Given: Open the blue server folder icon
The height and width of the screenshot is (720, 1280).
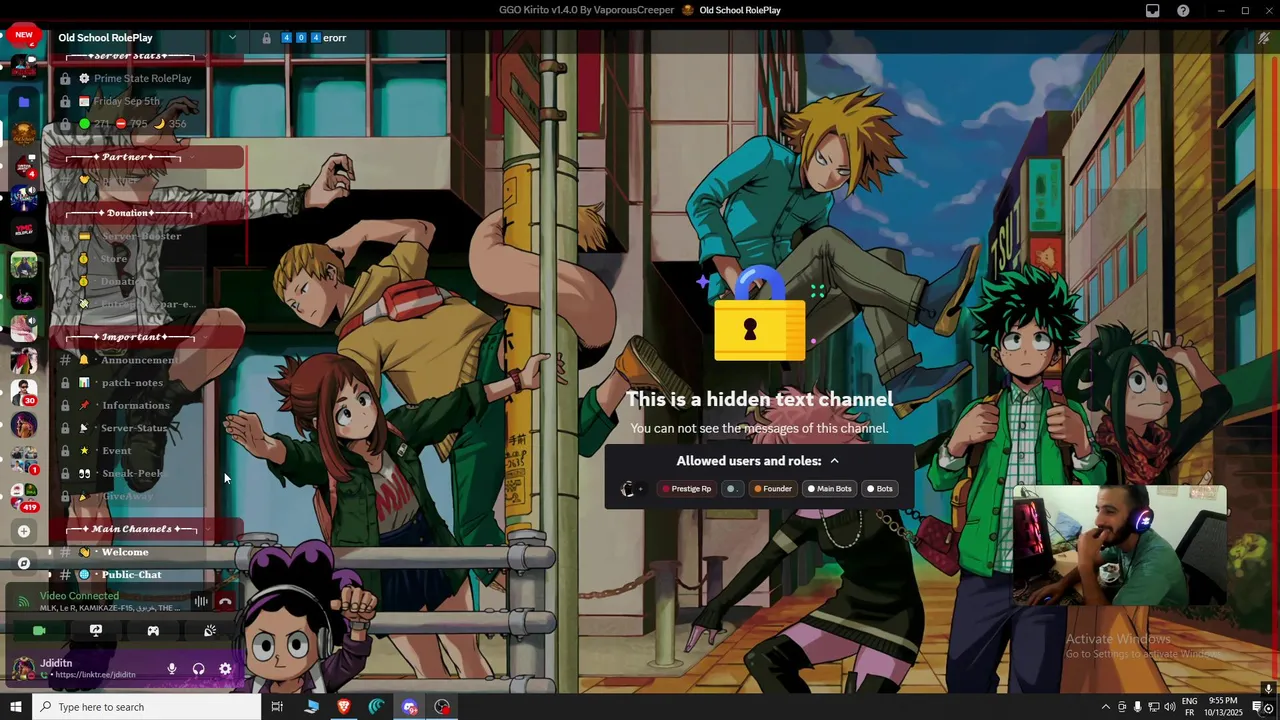Looking at the screenshot, I should [x=24, y=101].
